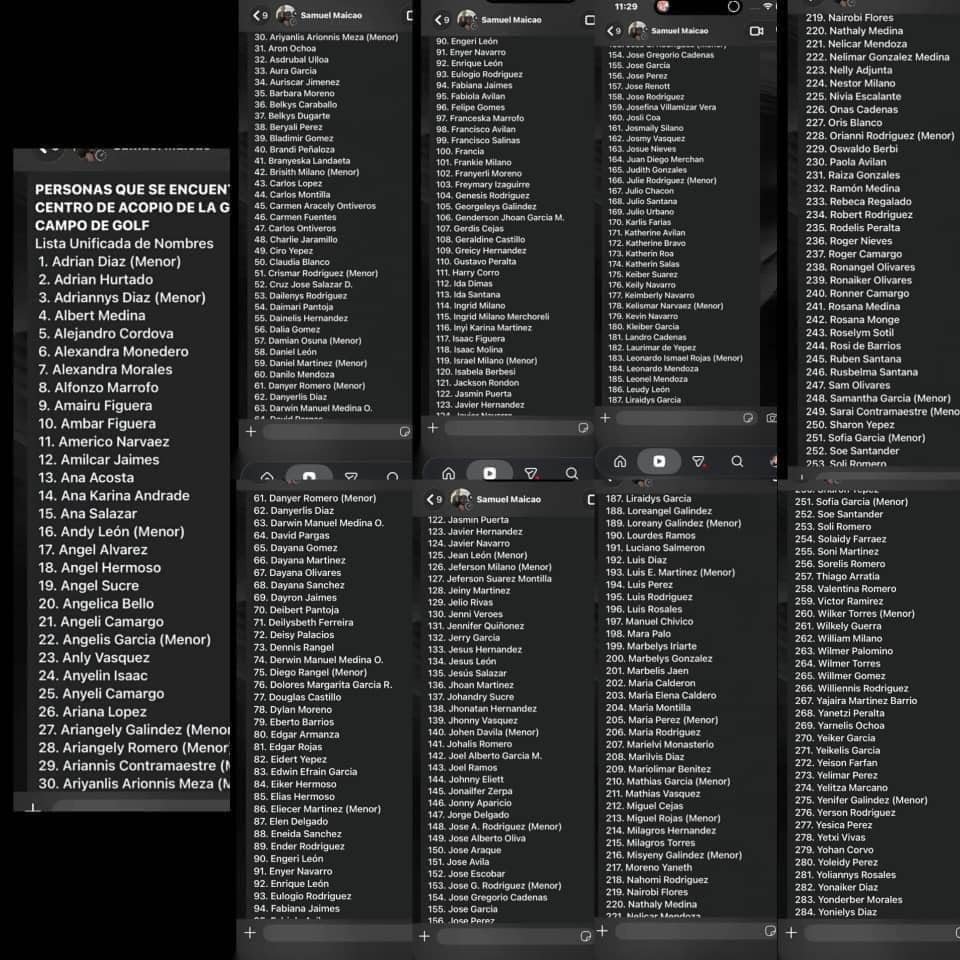Image resolution: width=960 pixels, height=960 pixels.
Task: Tap search icon in the 90–123 names navigation bar
Action: 572,473
